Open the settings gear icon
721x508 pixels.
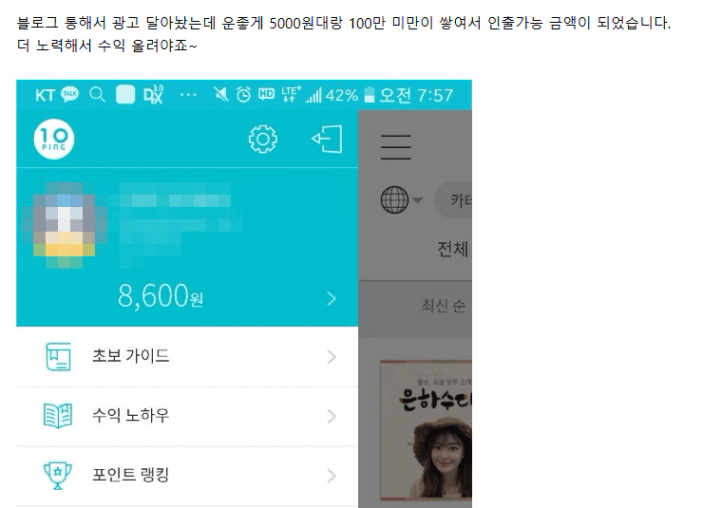(x=263, y=139)
